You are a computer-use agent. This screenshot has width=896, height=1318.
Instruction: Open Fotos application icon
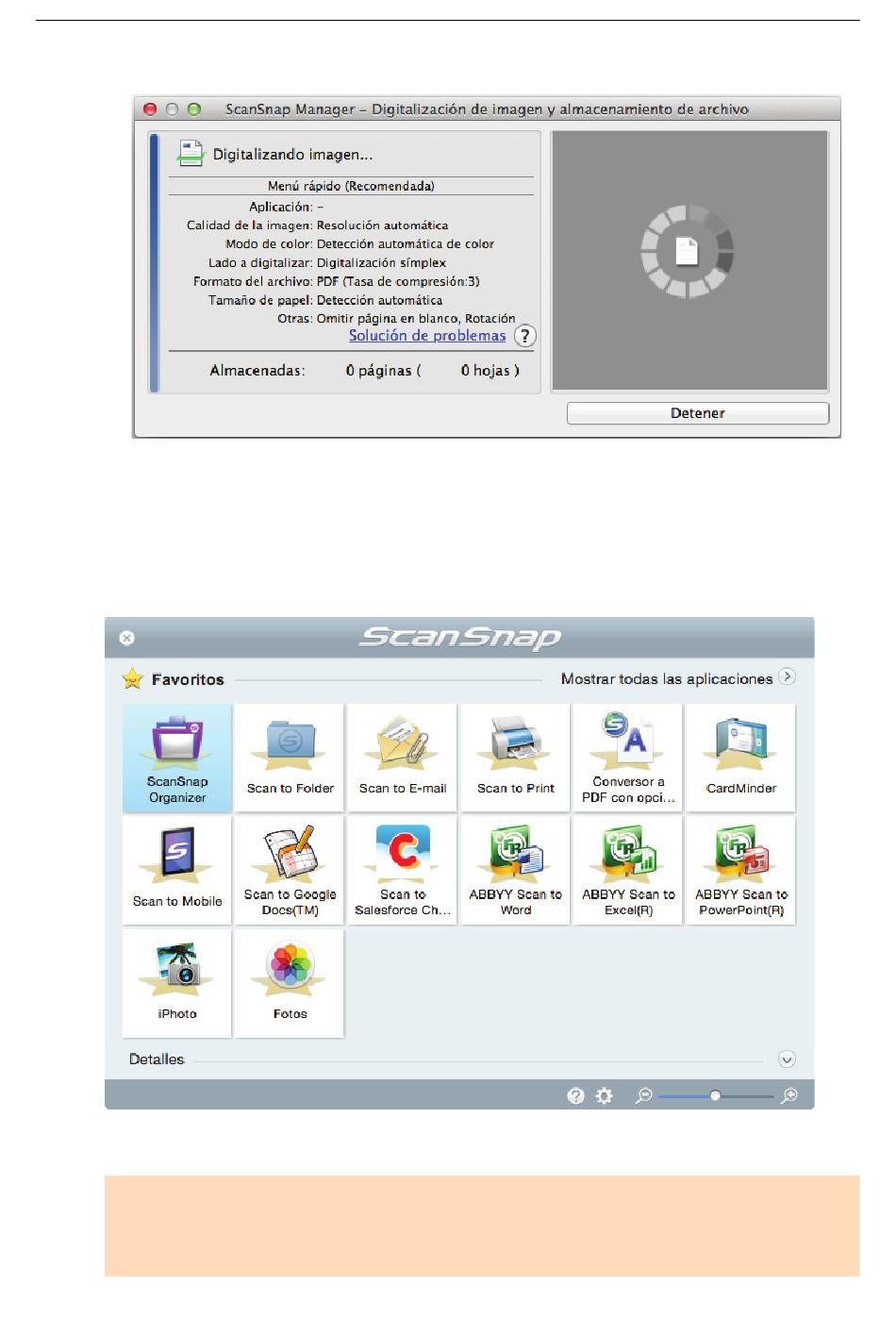coord(290,983)
